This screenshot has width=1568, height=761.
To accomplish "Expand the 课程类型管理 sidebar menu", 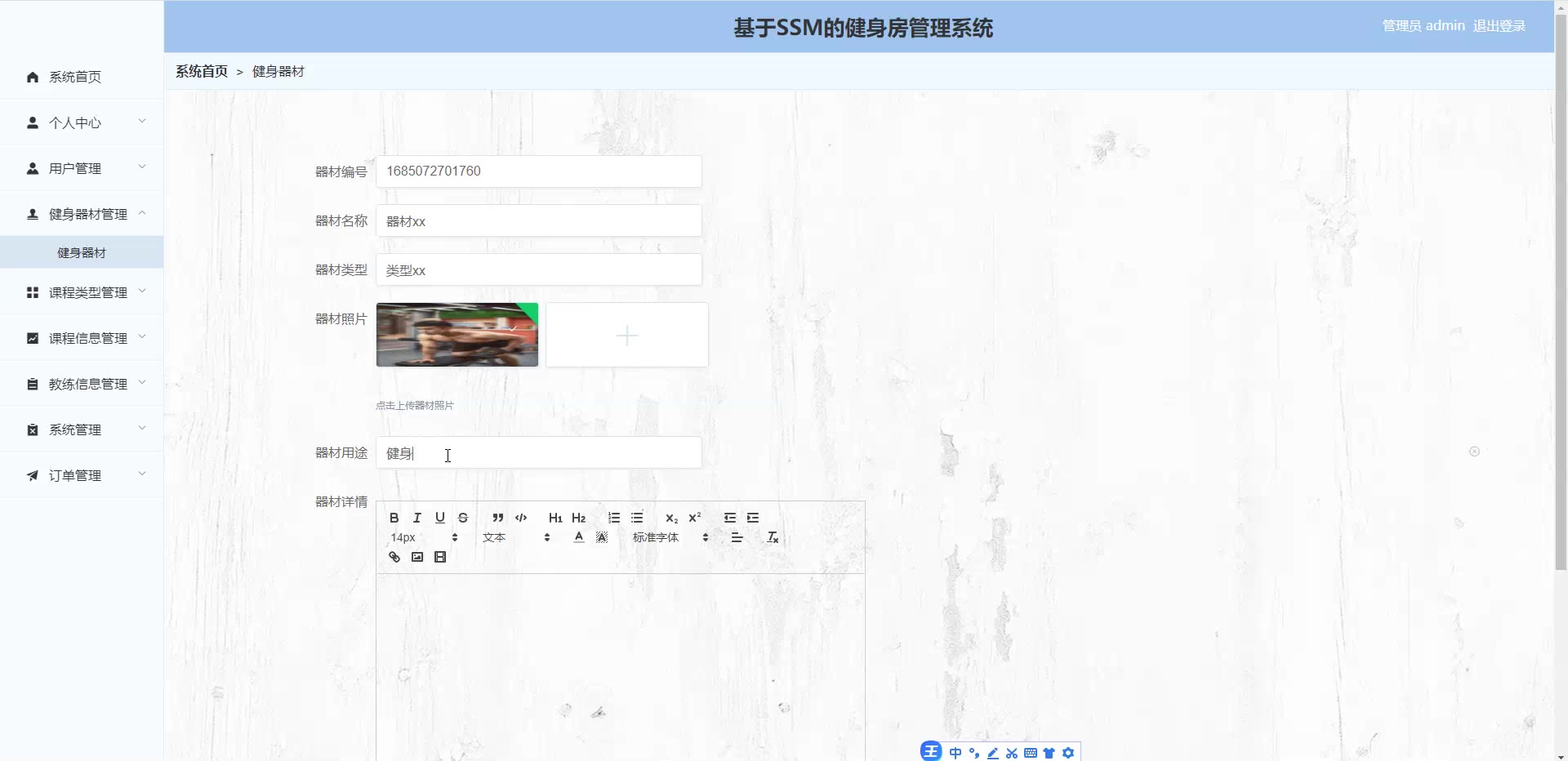I will (82, 292).
